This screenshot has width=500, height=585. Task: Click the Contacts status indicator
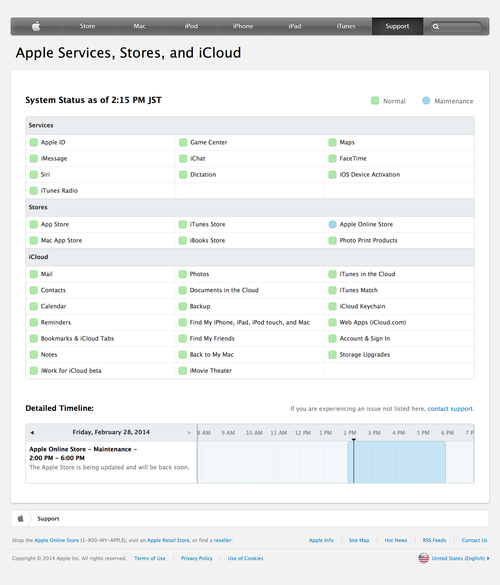(34, 290)
